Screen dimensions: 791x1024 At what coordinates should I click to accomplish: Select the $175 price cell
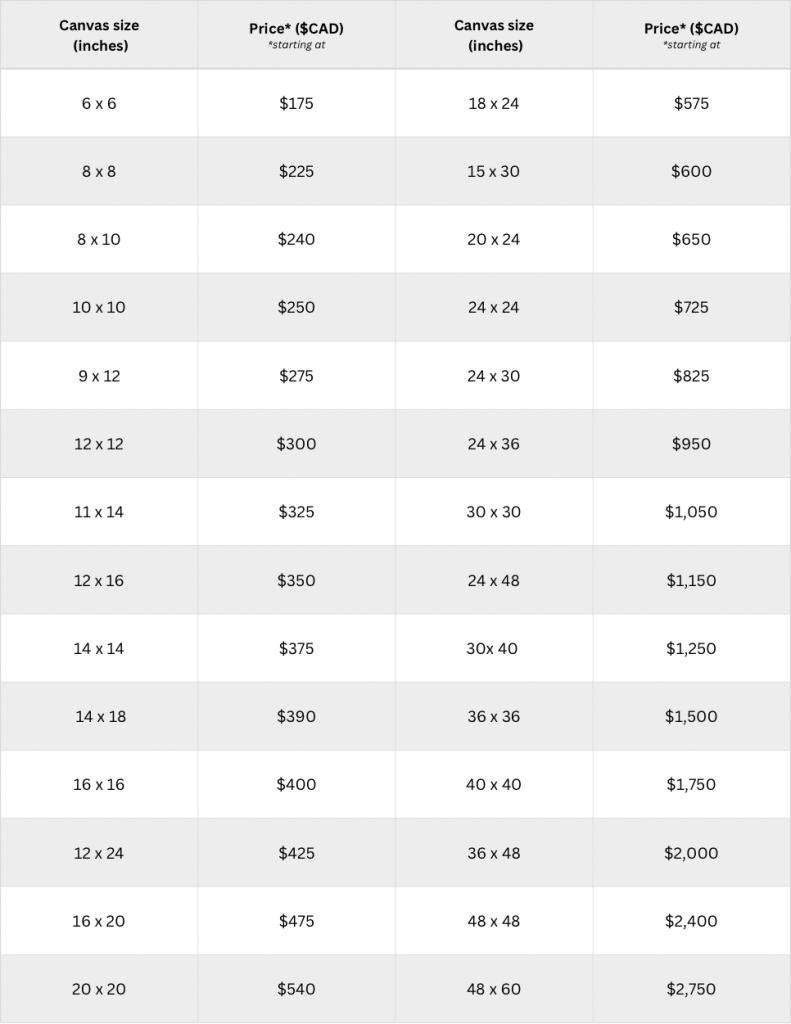click(x=296, y=103)
